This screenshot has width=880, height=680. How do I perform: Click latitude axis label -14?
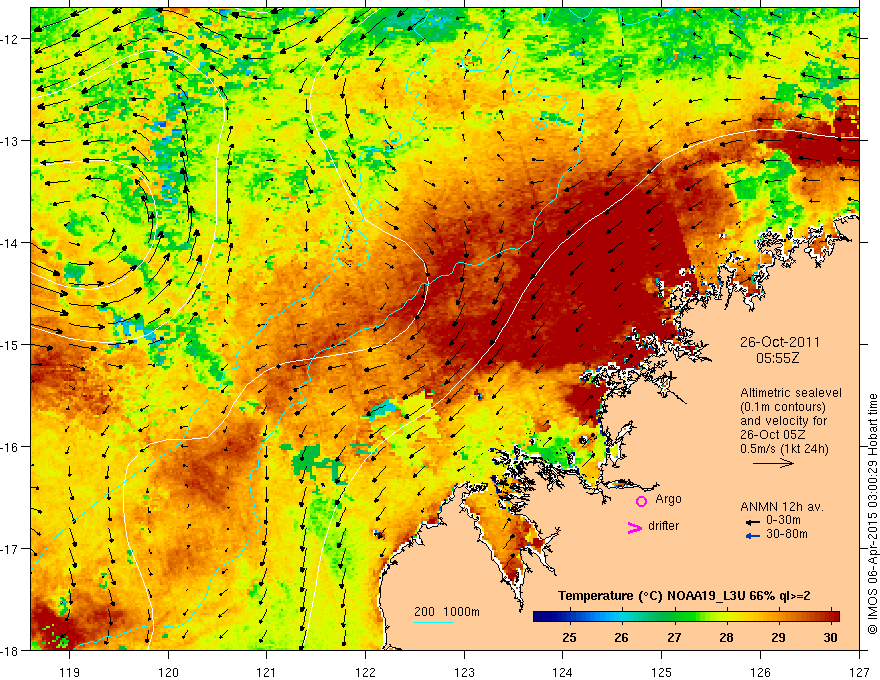[10, 243]
